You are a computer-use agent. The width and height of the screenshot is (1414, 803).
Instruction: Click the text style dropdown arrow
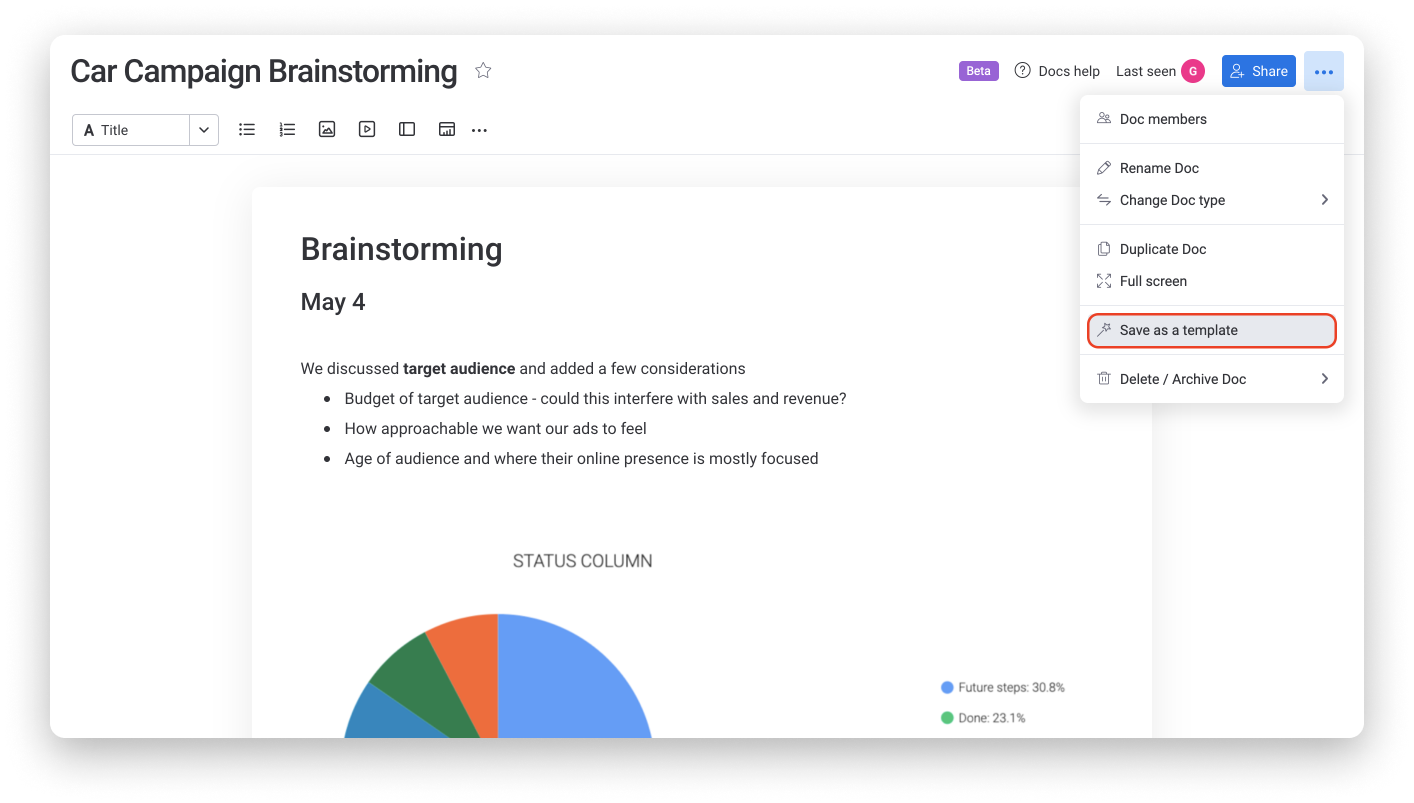[x=204, y=130]
